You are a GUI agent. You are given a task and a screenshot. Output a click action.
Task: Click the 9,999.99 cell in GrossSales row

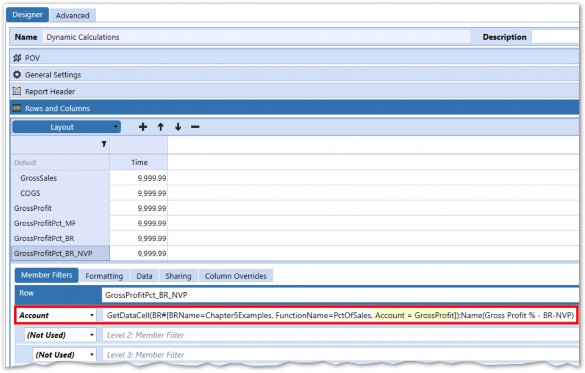139,178
